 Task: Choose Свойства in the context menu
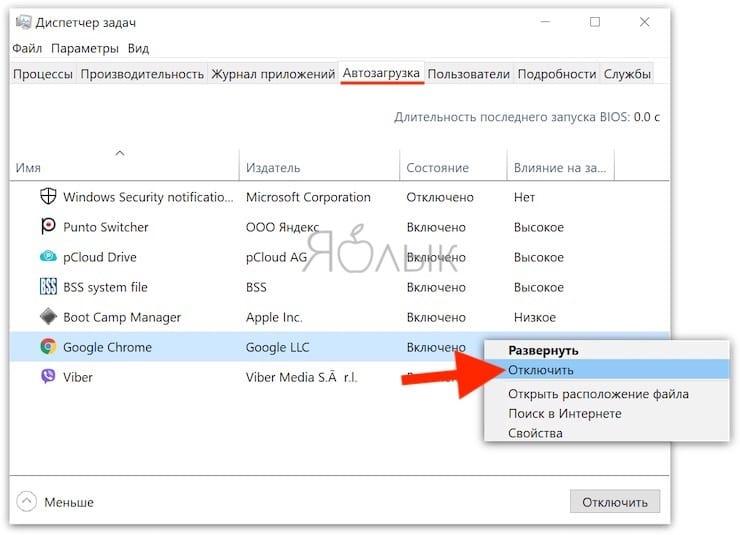(606, 433)
